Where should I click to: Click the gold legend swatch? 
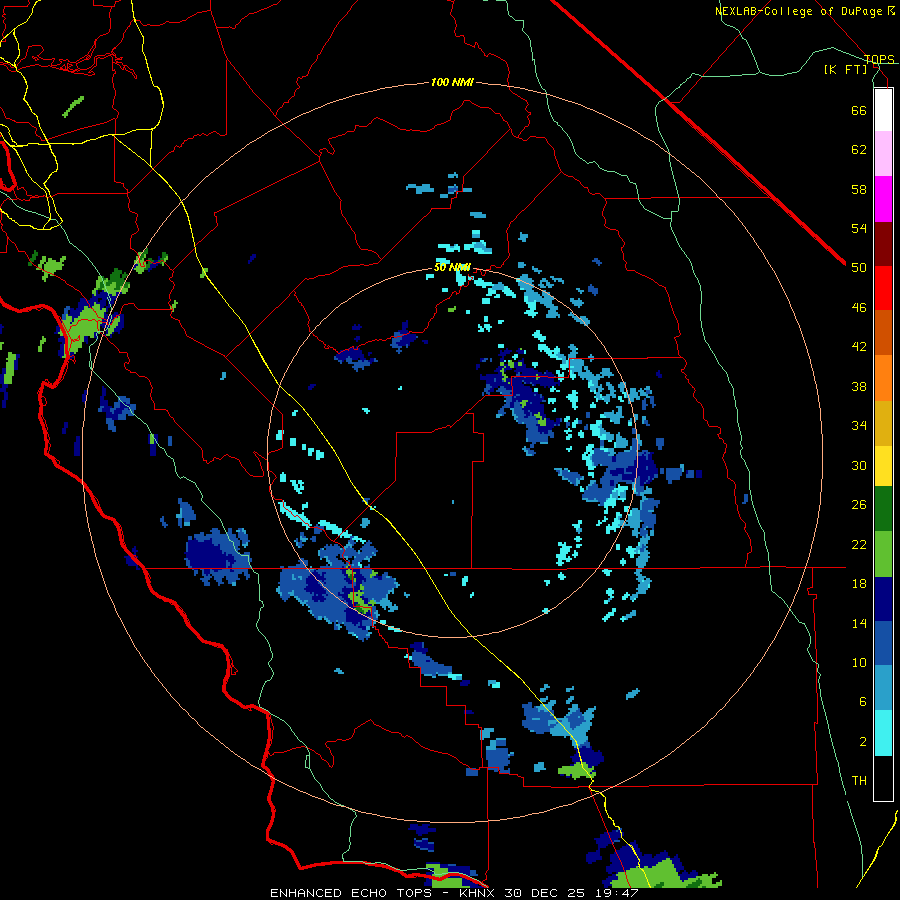[x=883, y=423]
